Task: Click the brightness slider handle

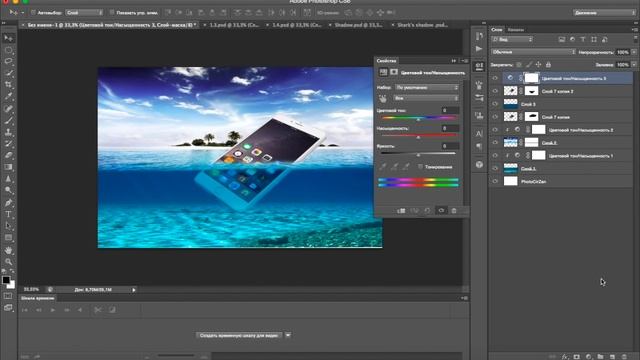Action: 418,155
